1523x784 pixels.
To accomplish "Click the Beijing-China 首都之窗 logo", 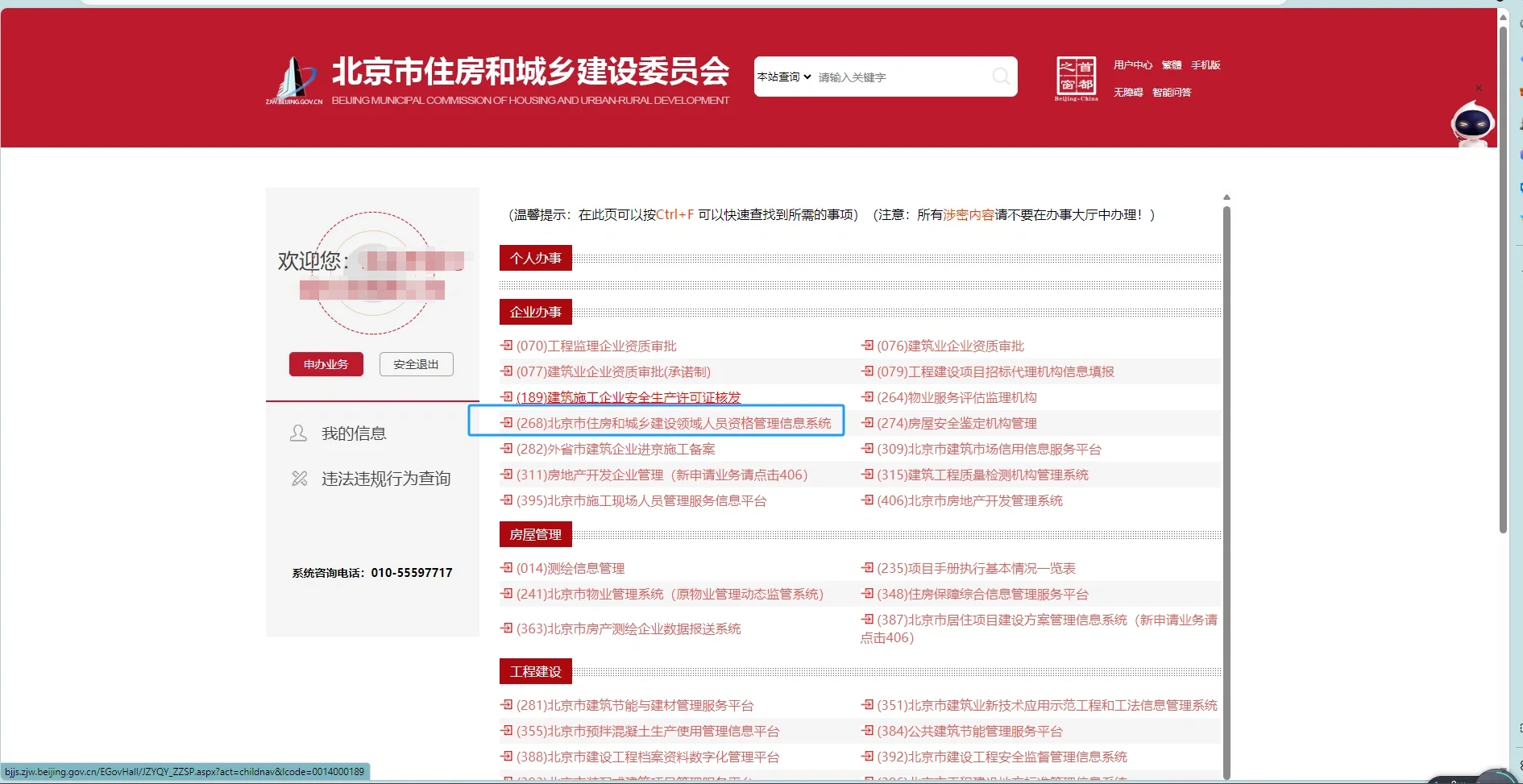I will click(x=1077, y=78).
